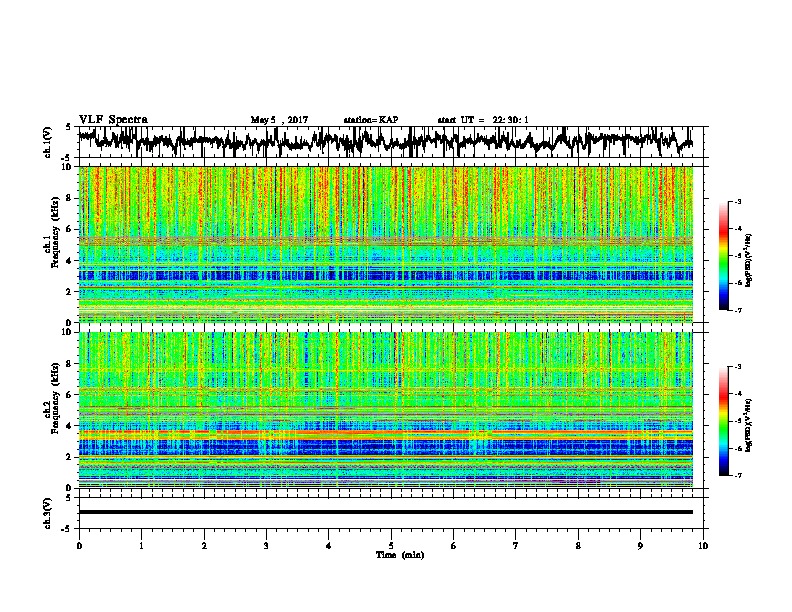Screen dimensions: 792x612
Task: Click the ch.2 "Frequency (kHz)" axis label
Action: [x=55, y=398]
